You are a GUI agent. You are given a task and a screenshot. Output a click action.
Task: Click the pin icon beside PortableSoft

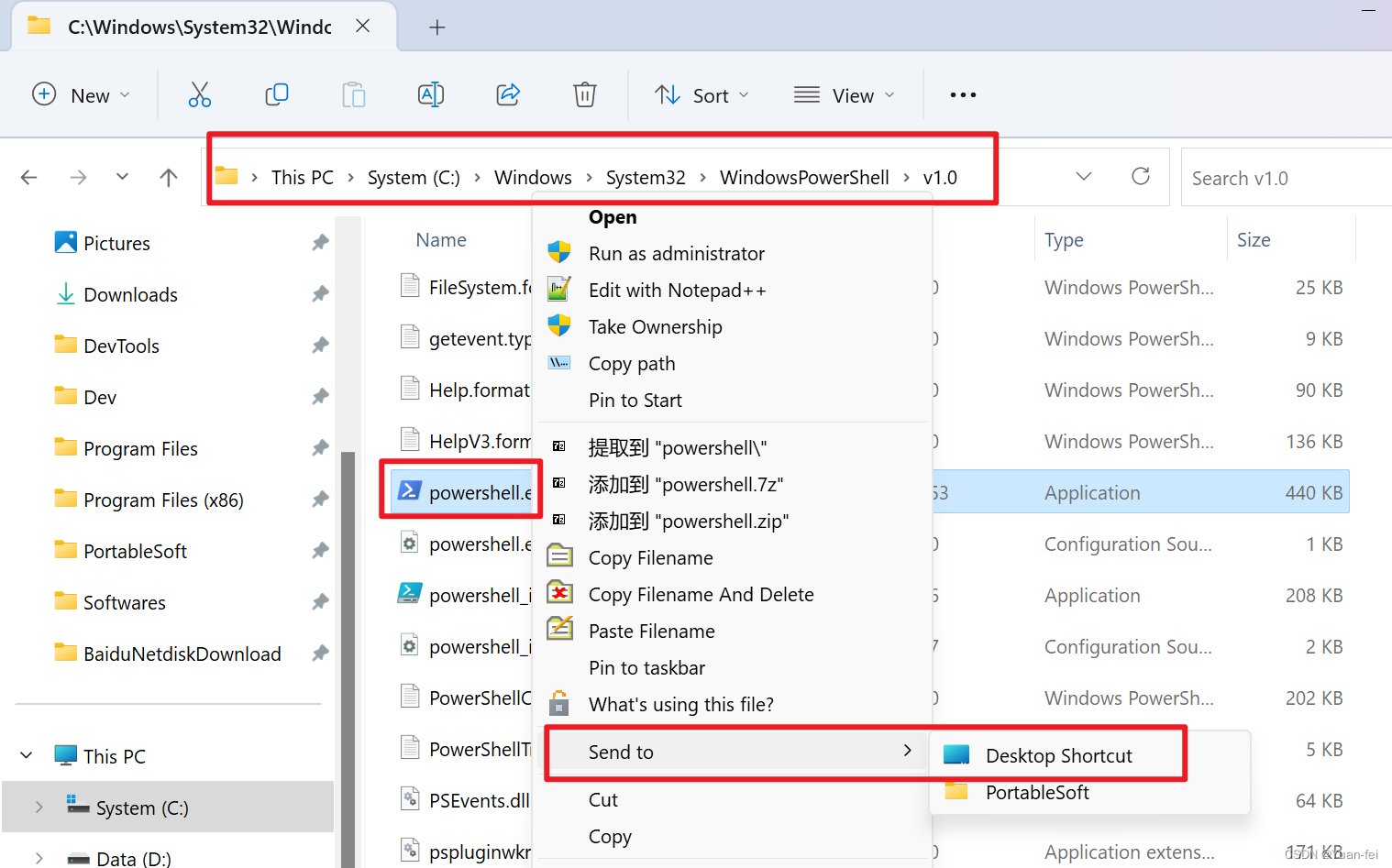coord(320,551)
